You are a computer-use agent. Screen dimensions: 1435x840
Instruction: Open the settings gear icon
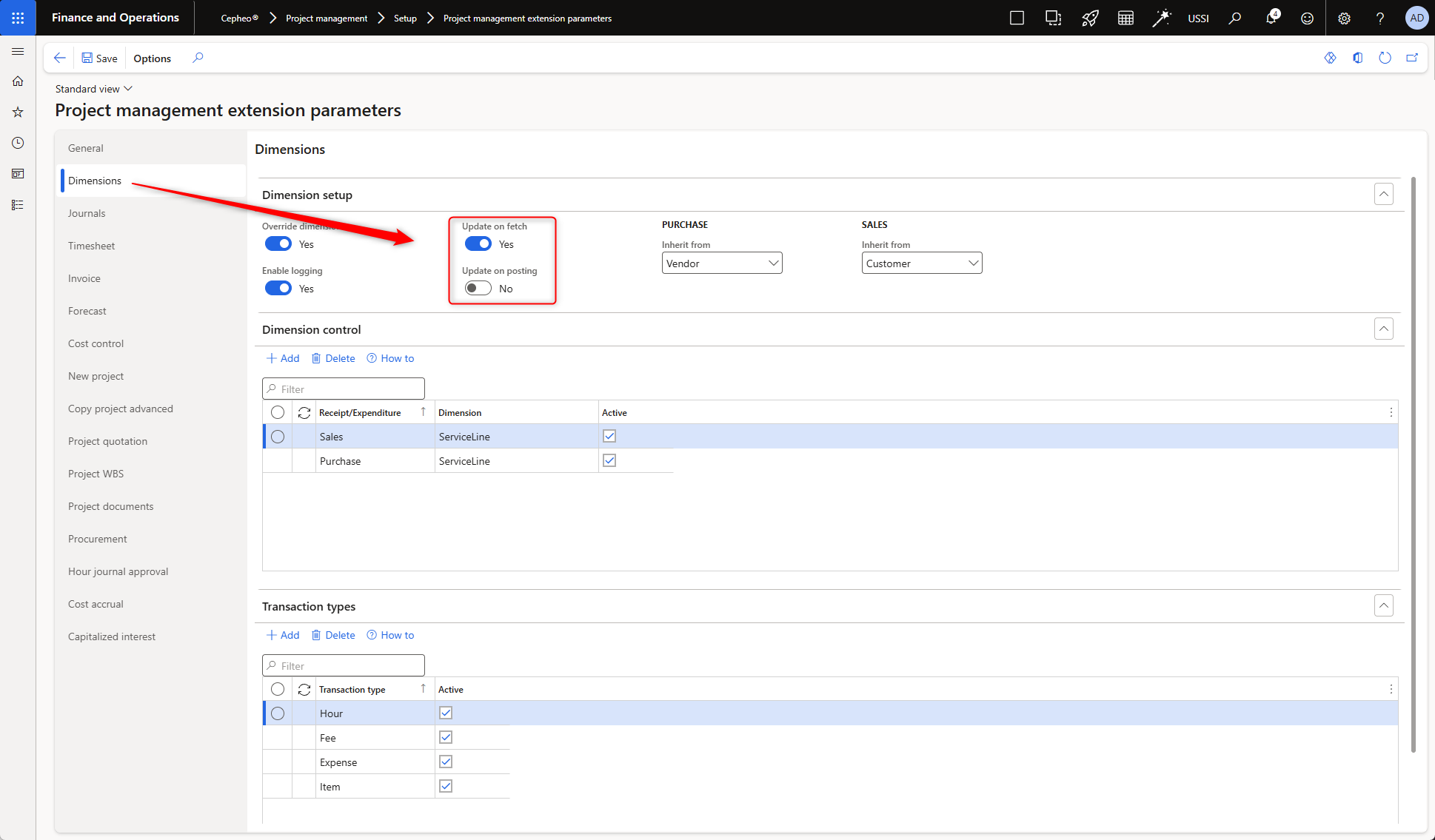(x=1344, y=18)
